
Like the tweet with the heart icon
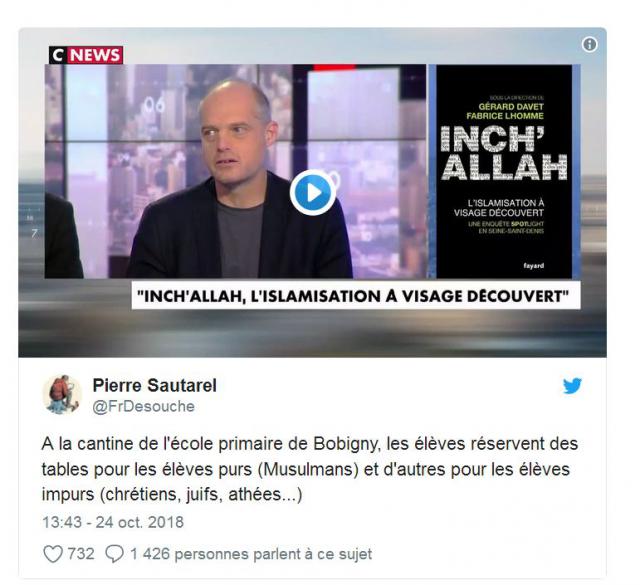point(53,554)
